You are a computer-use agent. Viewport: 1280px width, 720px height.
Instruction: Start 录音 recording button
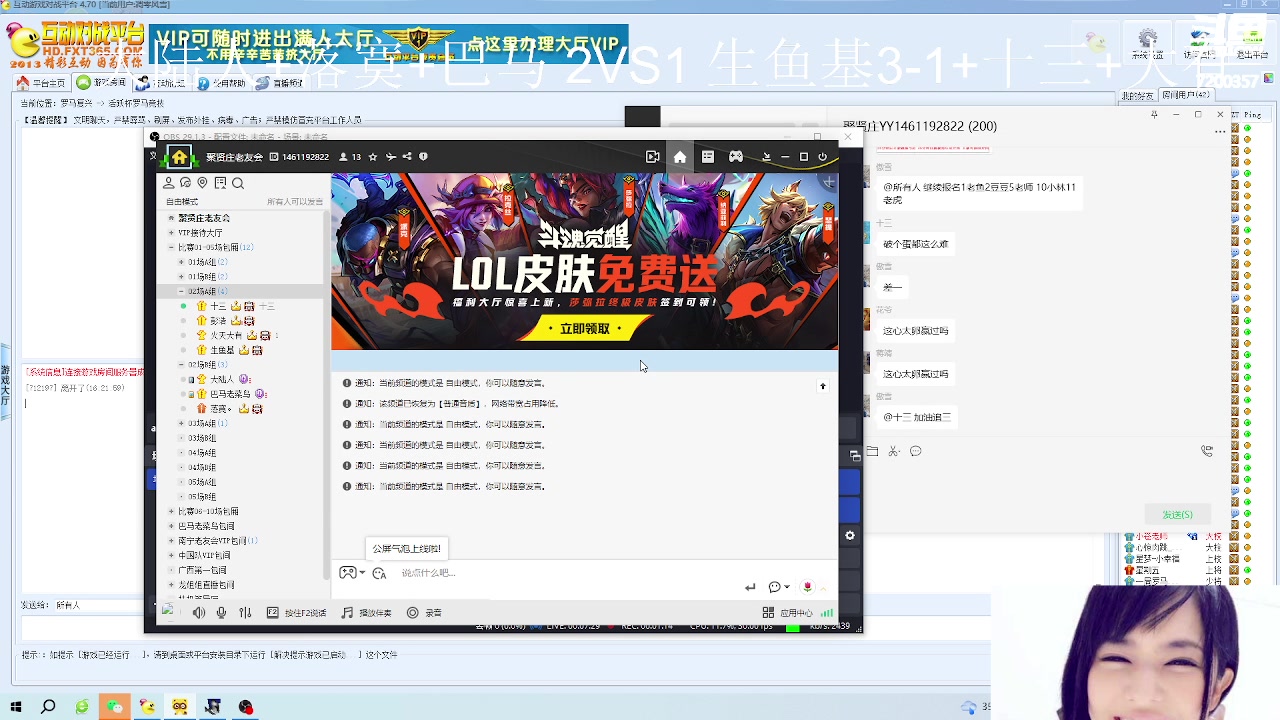tap(424, 613)
